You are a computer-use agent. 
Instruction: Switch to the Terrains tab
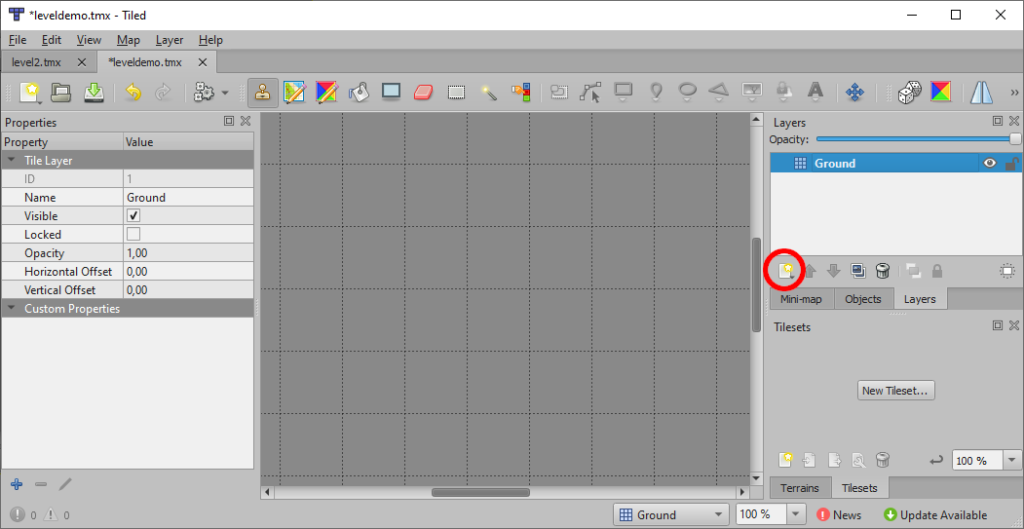tap(800, 488)
